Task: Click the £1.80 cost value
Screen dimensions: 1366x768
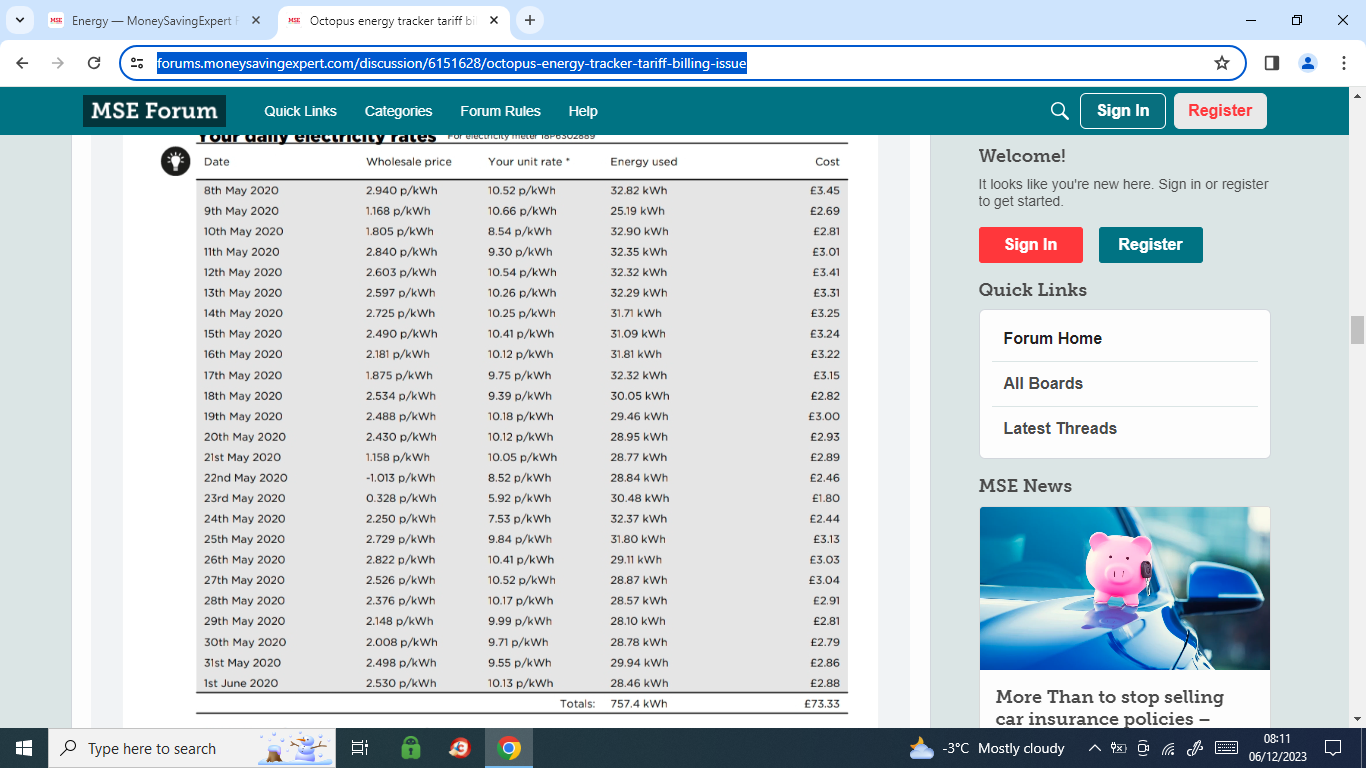Action: [825, 498]
